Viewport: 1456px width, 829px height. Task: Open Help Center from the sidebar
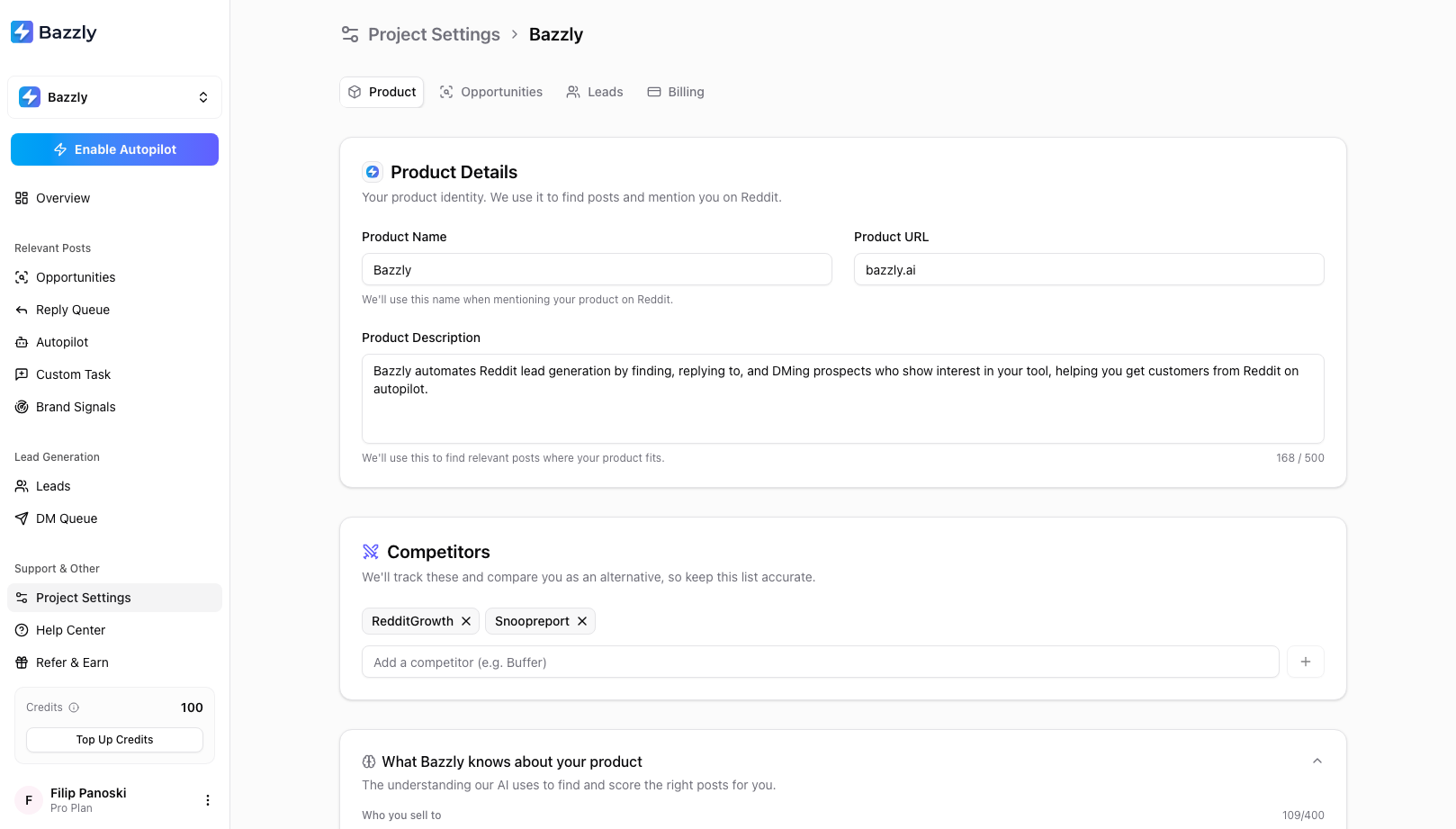(114, 630)
